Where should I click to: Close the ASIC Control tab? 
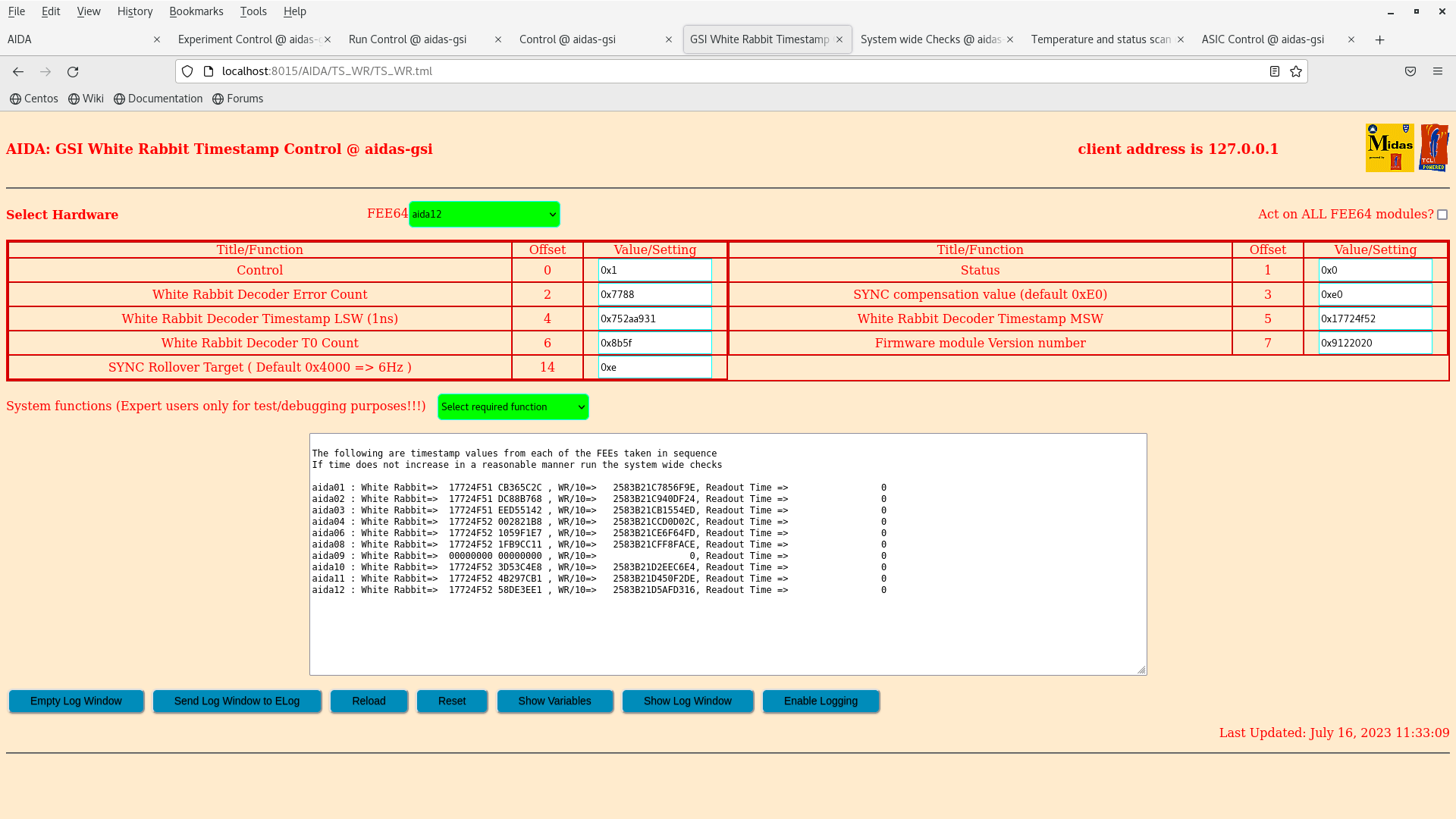point(1351,39)
